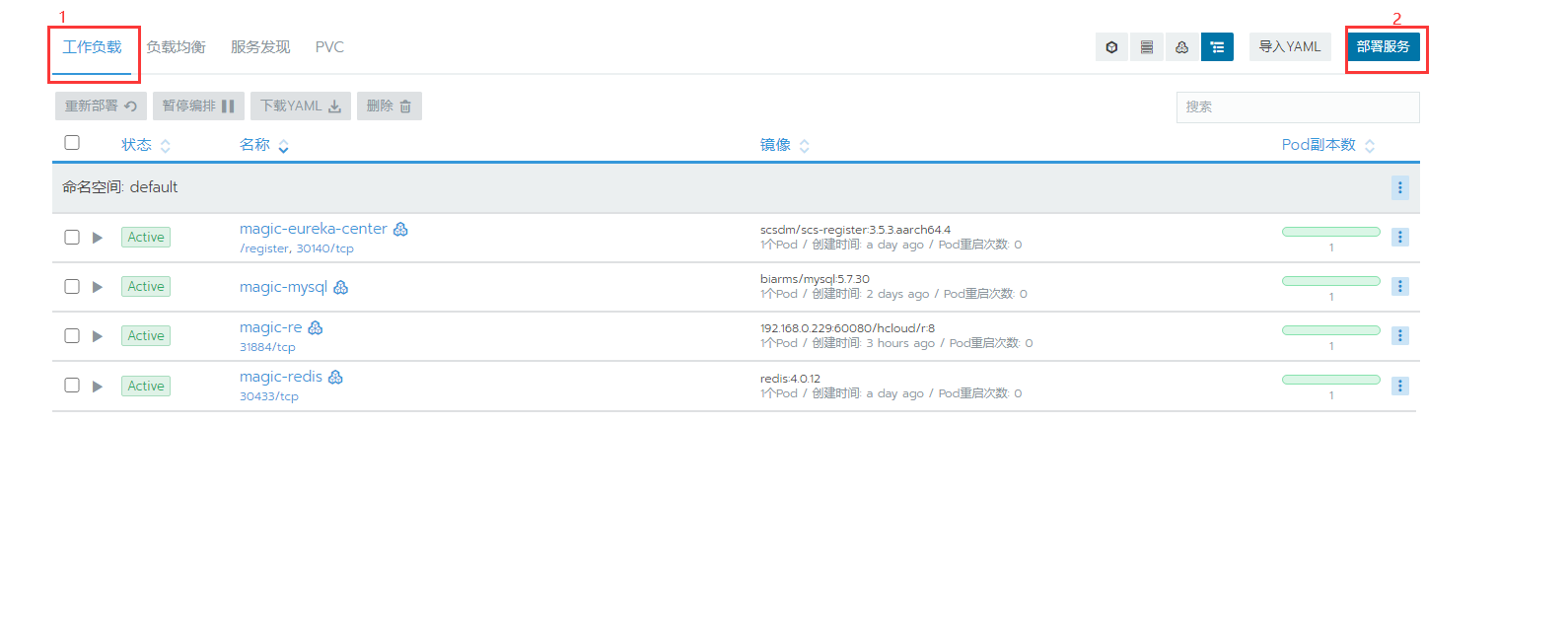Click magic-mysql pod replica progress bar

[x=1331, y=281]
